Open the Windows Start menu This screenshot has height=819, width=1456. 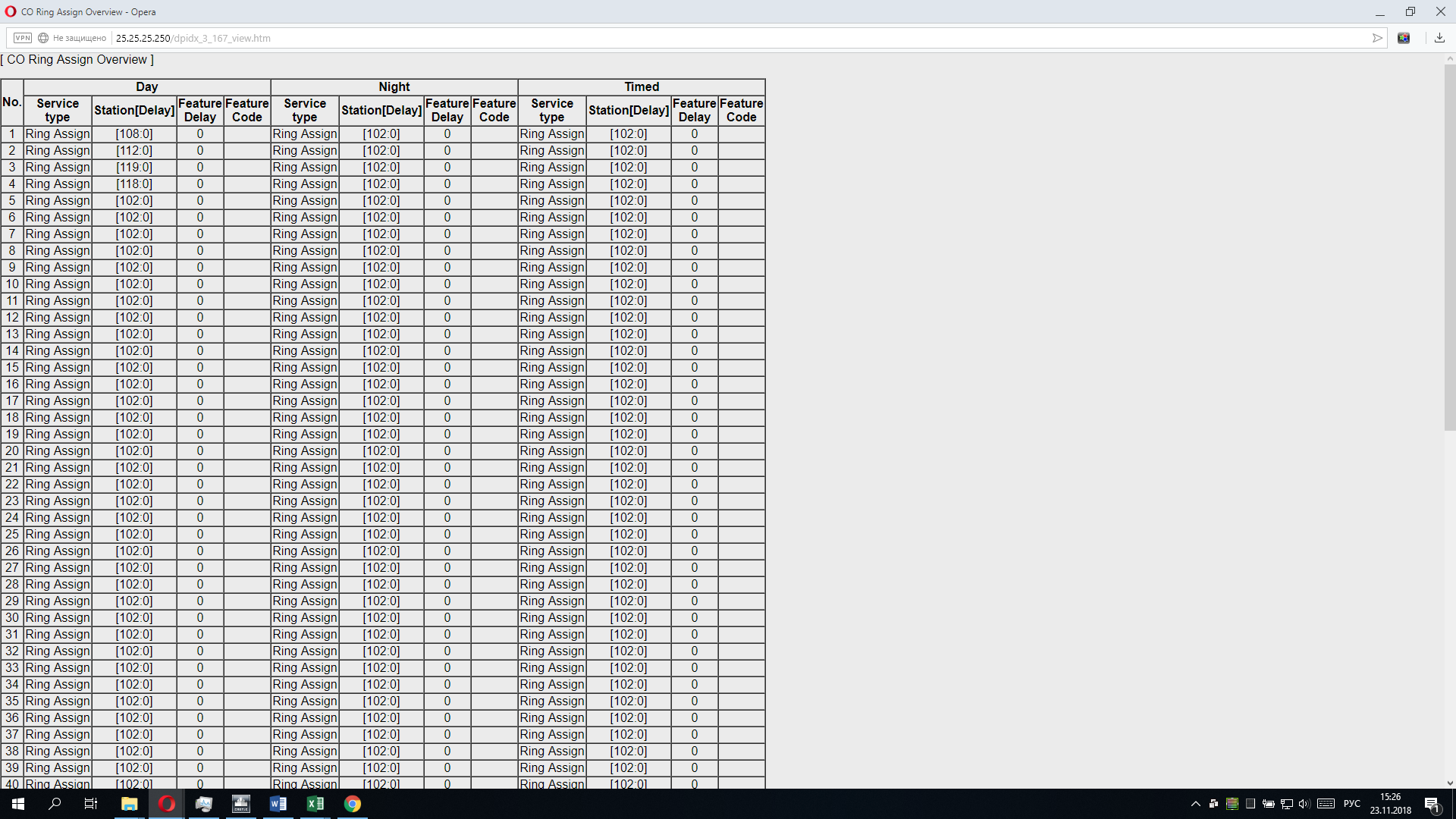pos(18,804)
